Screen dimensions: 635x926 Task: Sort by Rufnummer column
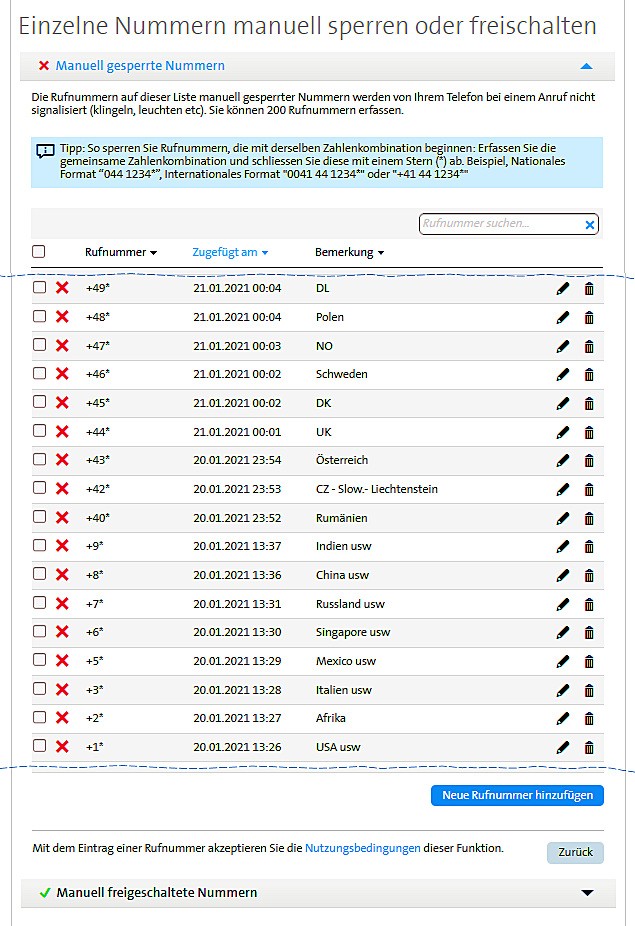pyautogui.click(x=121, y=253)
